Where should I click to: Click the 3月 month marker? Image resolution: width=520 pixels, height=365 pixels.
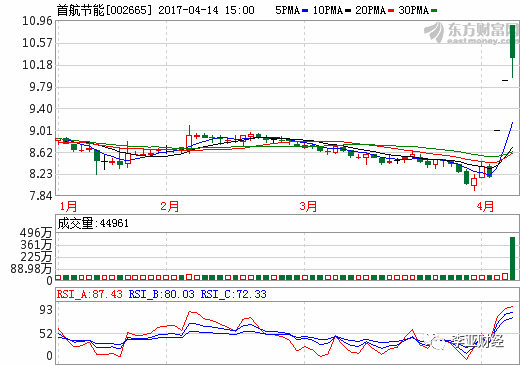coord(308,206)
